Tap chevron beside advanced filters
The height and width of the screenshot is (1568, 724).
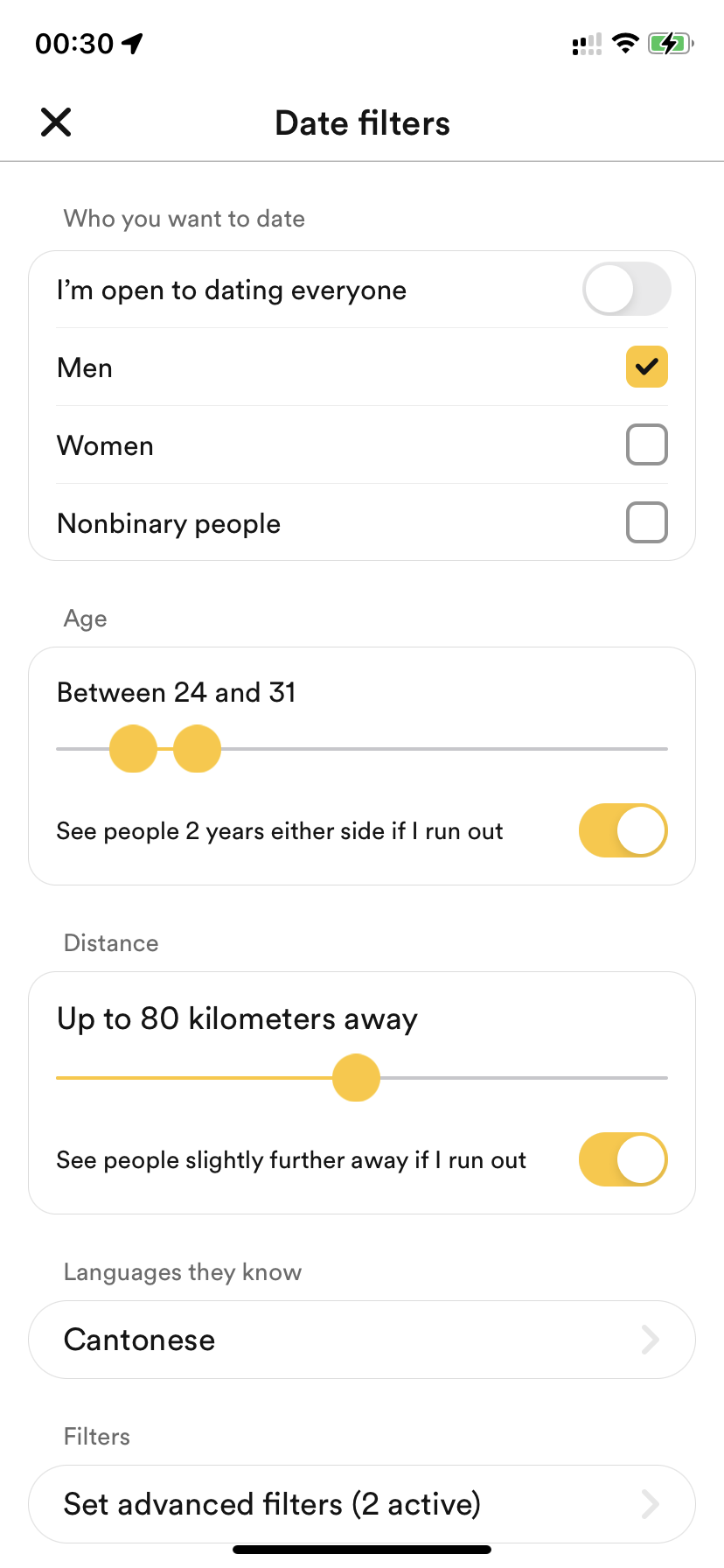(650, 1504)
